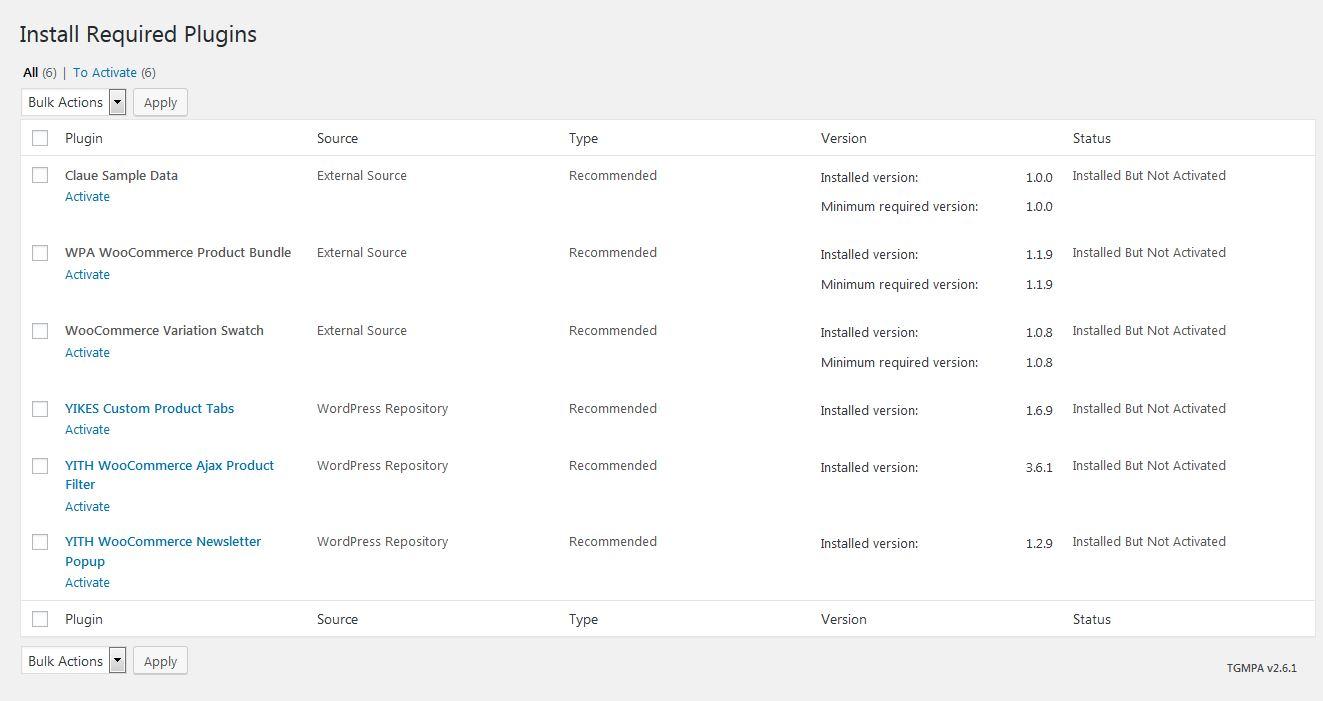Click Minimum required version label for Claue Sample Data

[899, 206]
